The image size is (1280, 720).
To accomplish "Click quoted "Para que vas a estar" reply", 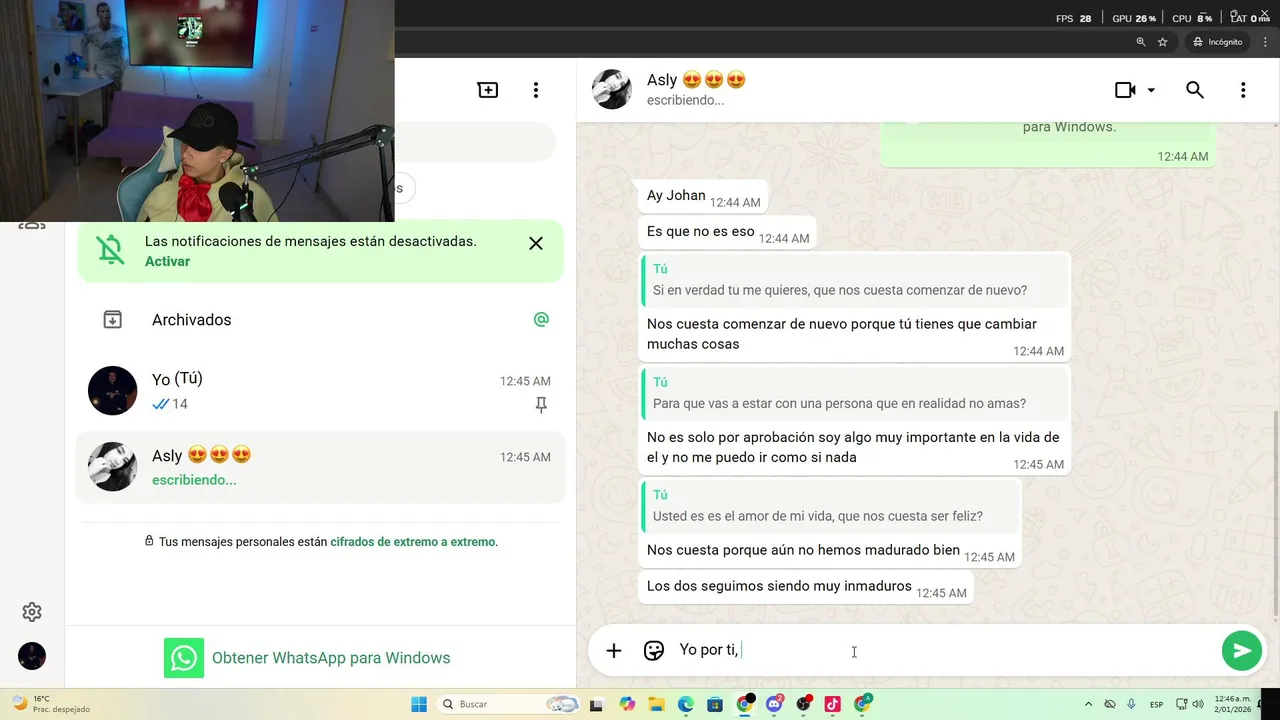I will coord(855,394).
